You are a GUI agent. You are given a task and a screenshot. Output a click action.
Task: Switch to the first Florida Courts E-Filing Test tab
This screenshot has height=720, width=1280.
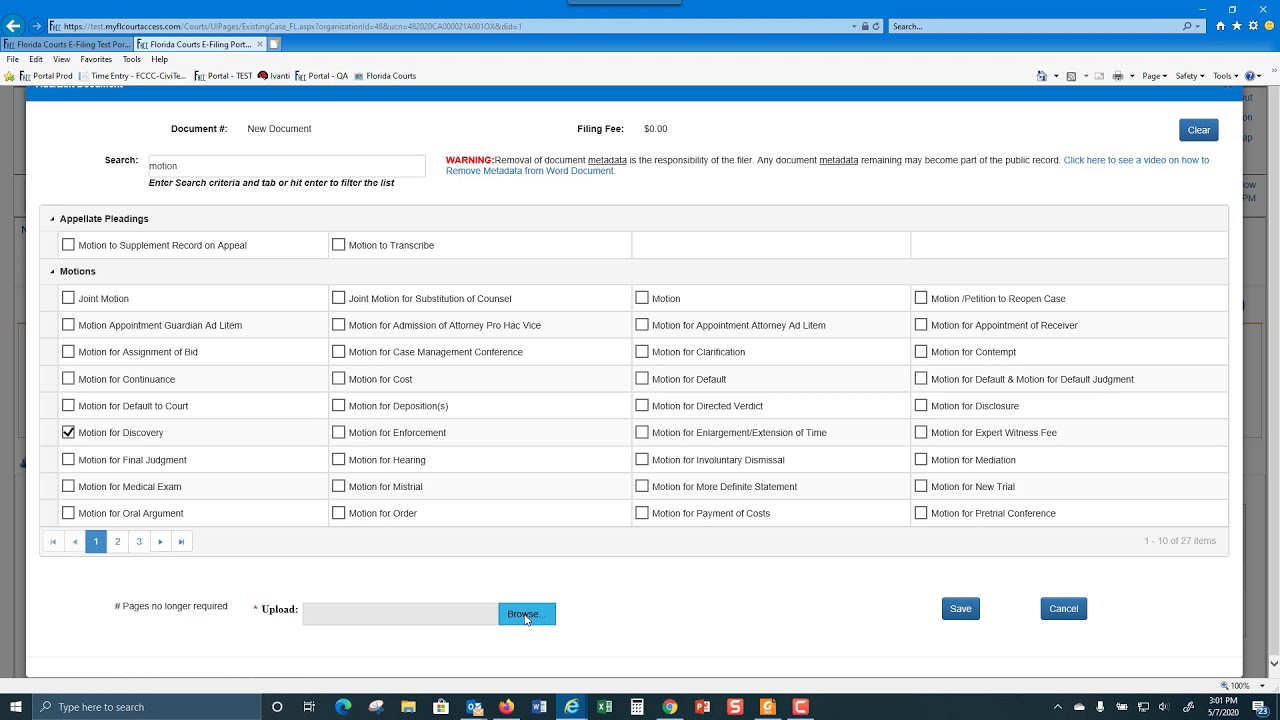66,44
